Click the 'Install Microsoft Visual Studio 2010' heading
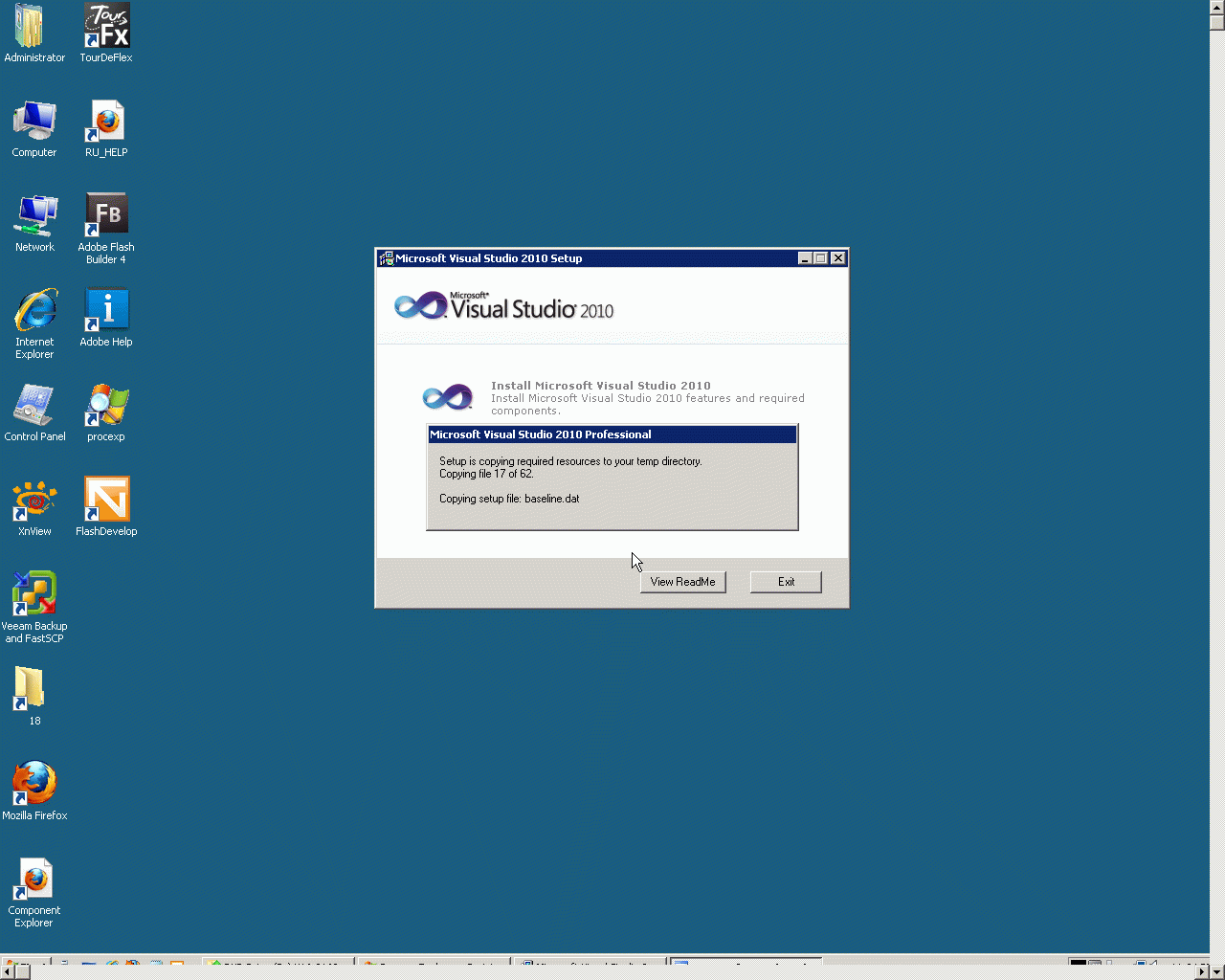This screenshot has height=980, width=1225. (601, 386)
